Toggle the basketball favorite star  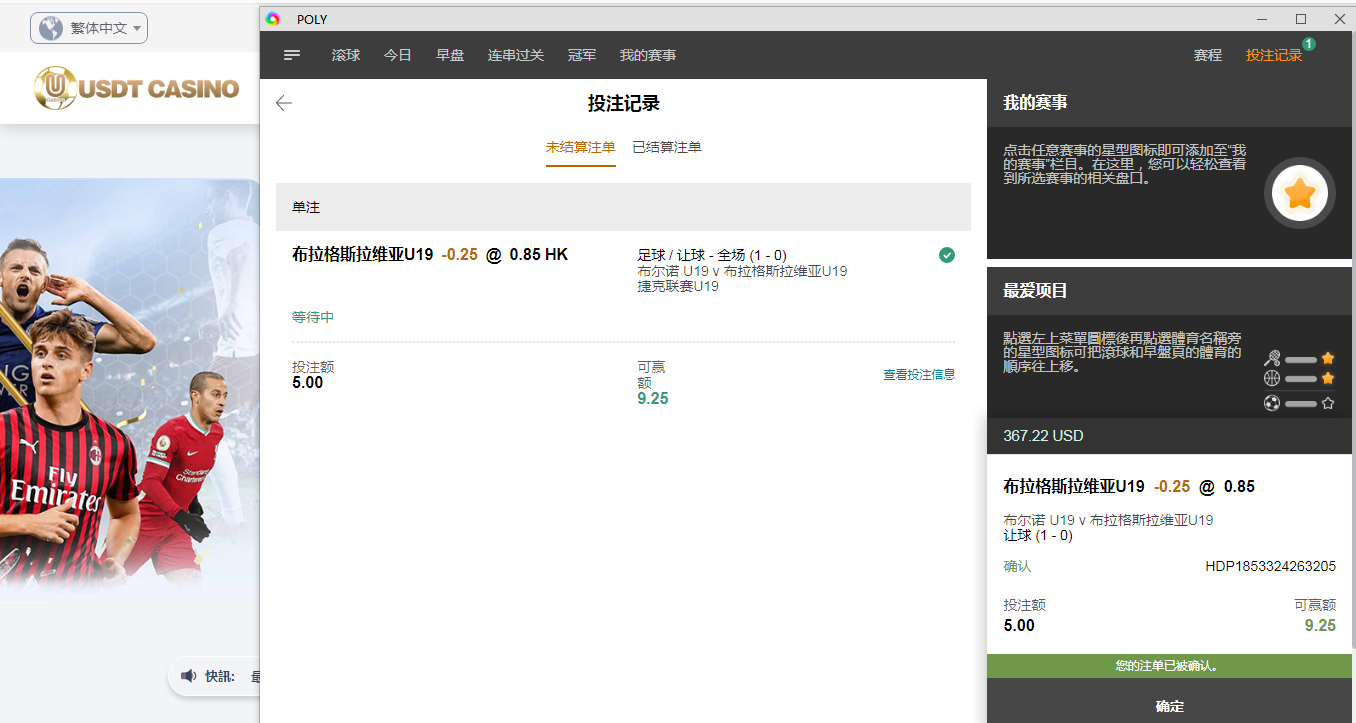pos(1327,378)
